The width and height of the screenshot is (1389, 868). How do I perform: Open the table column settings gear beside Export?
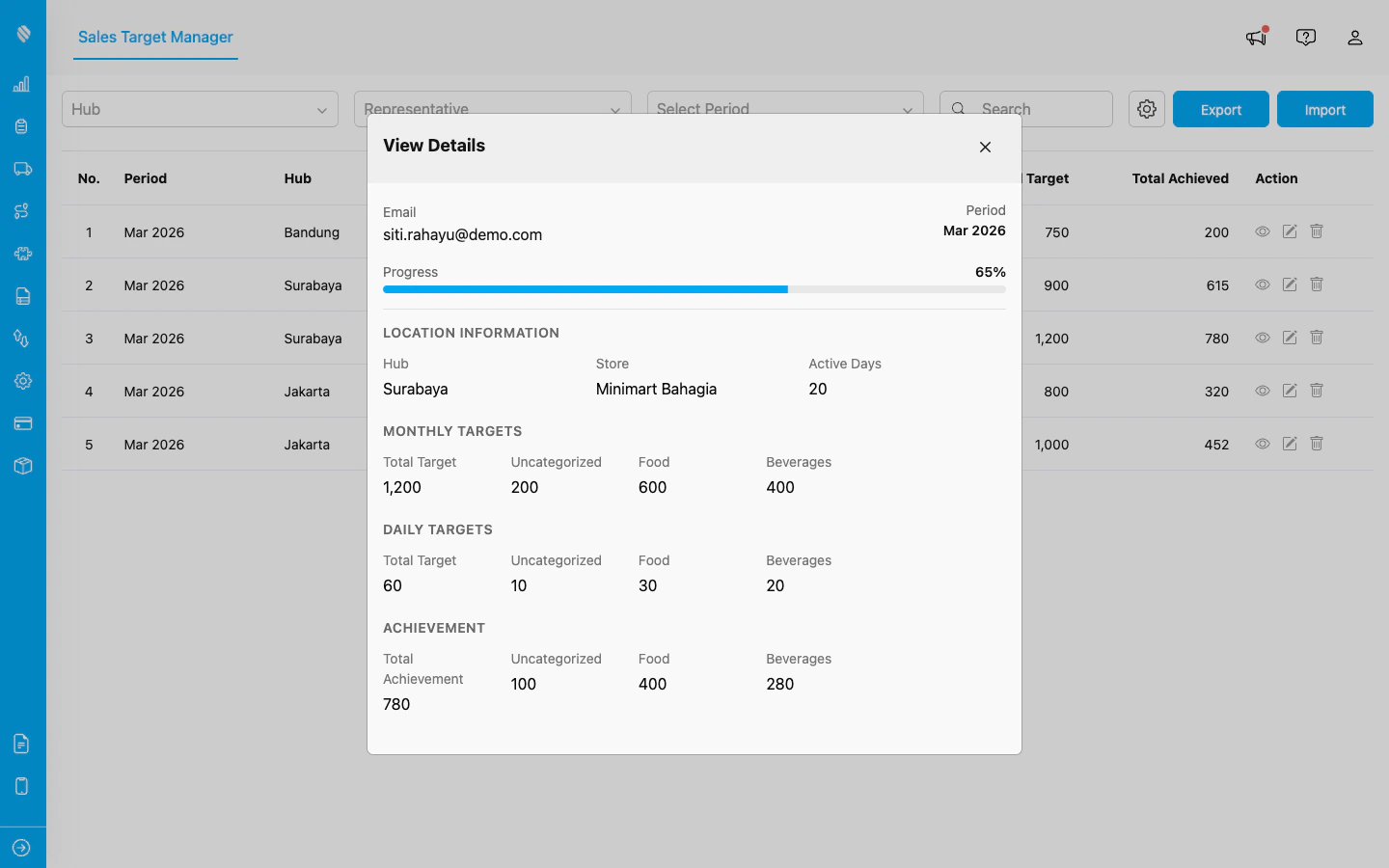[x=1146, y=109]
